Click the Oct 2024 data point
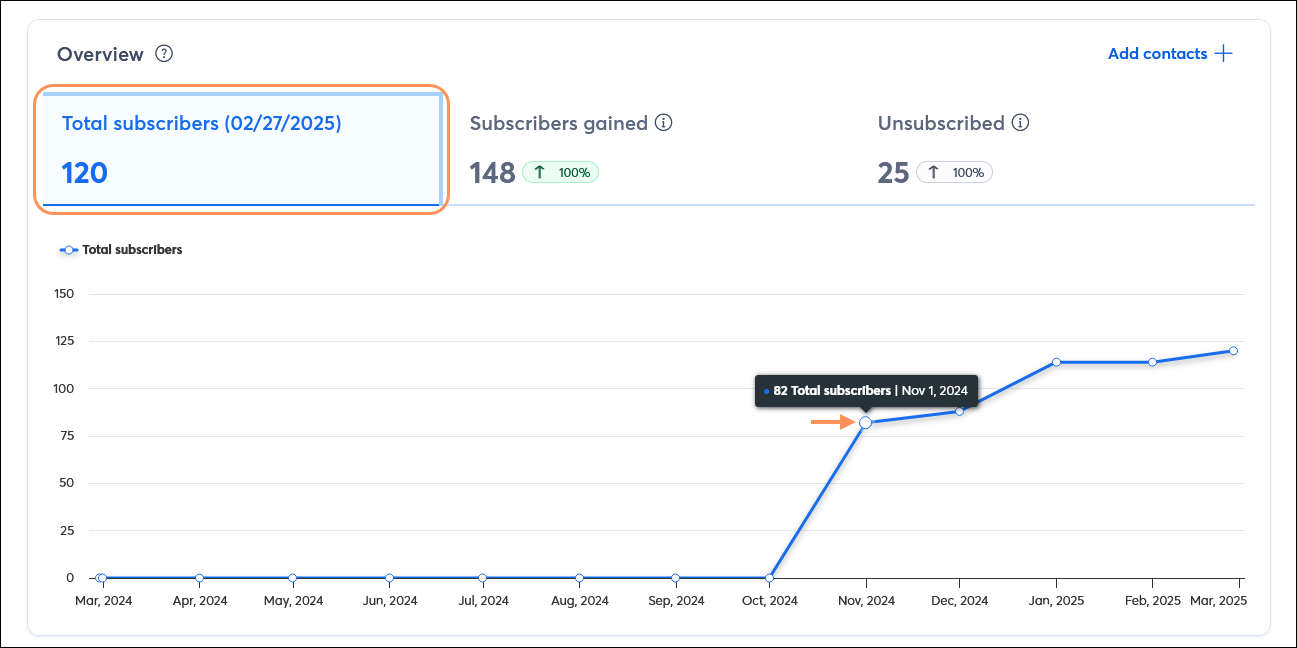The image size is (1297, 648). [769, 578]
